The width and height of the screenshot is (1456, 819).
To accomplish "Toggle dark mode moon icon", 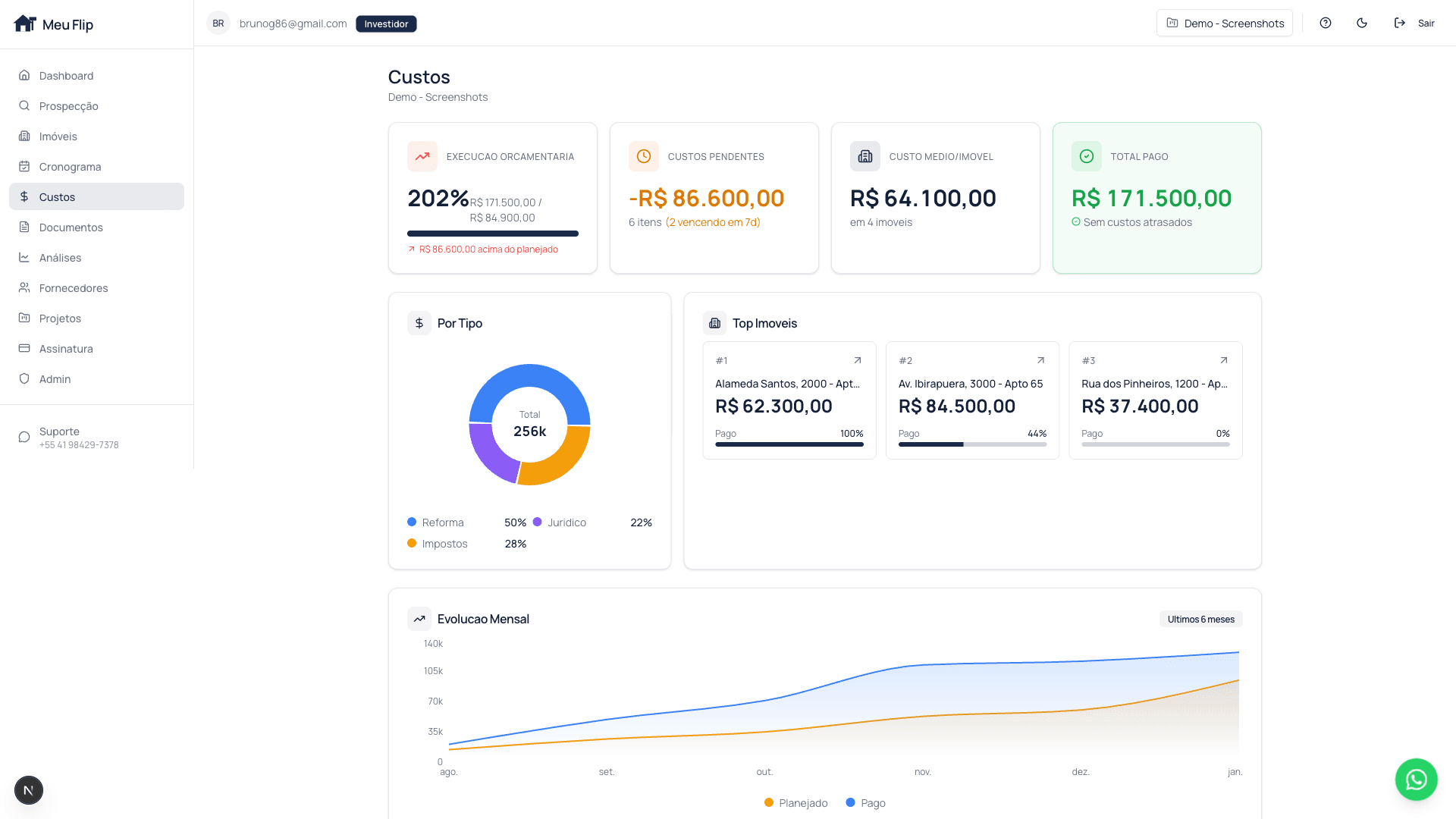I will point(1362,23).
